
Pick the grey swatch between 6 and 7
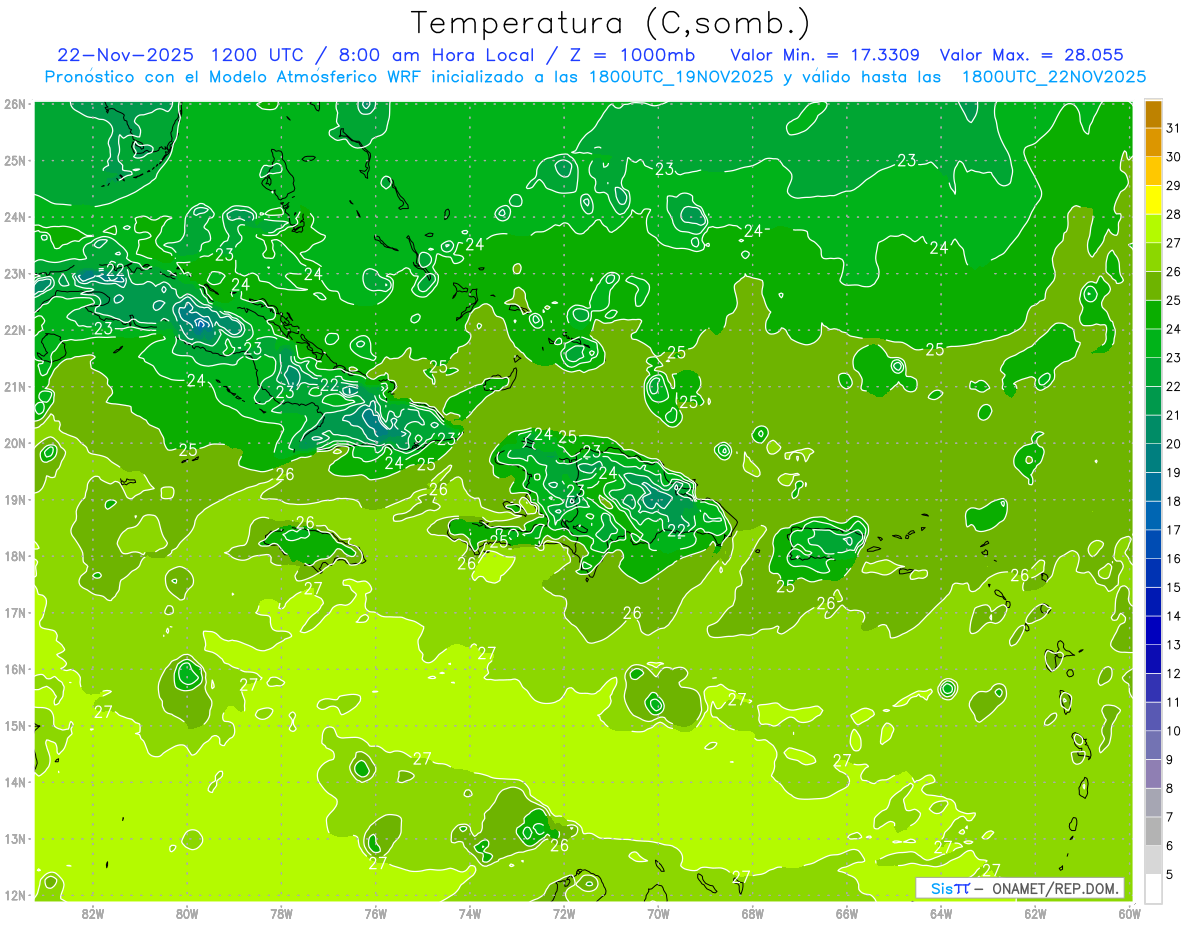[1153, 831]
